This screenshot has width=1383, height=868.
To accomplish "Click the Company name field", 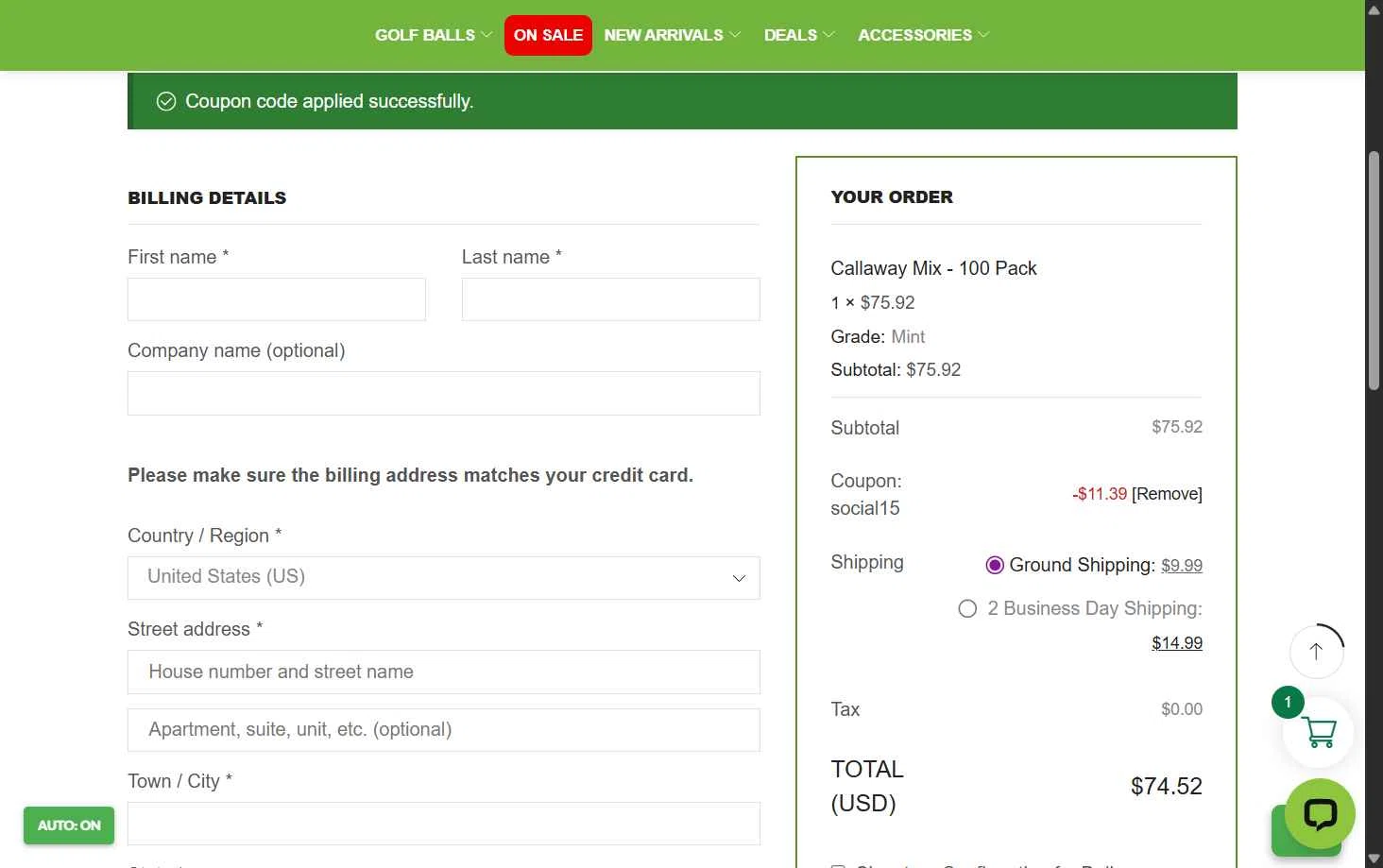I will pos(444,393).
